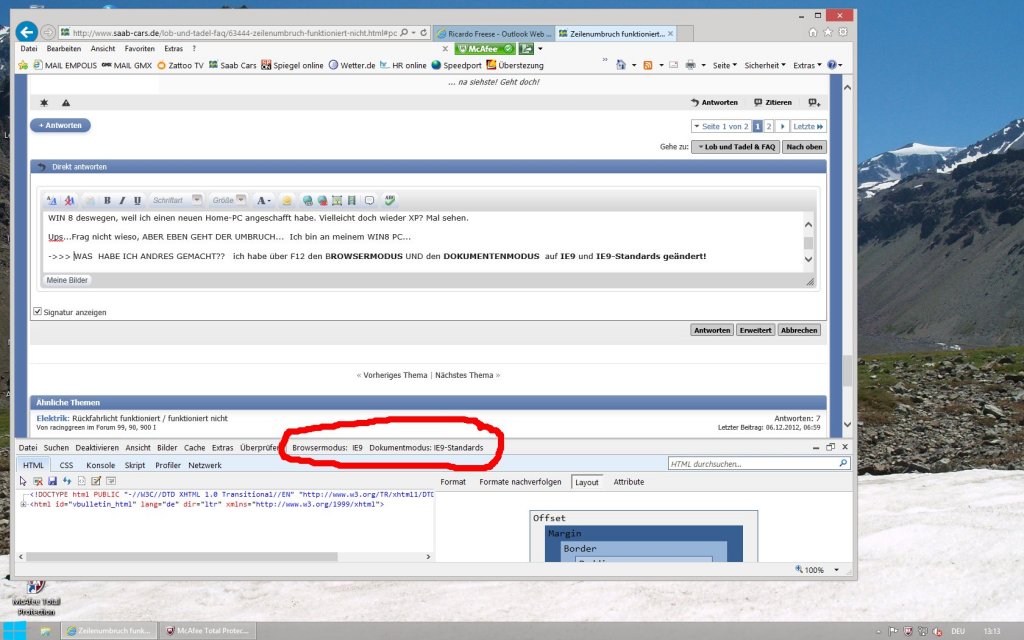
Task: Open 'Lob und Tadel & FAQ' jump dropdown
Action: tap(736, 147)
